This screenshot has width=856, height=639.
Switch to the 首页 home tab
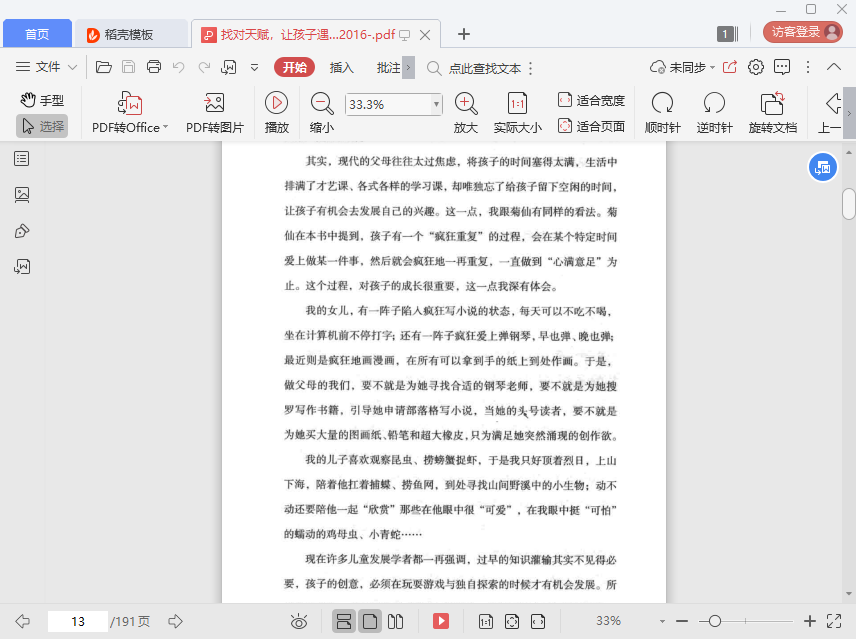pos(37,34)
